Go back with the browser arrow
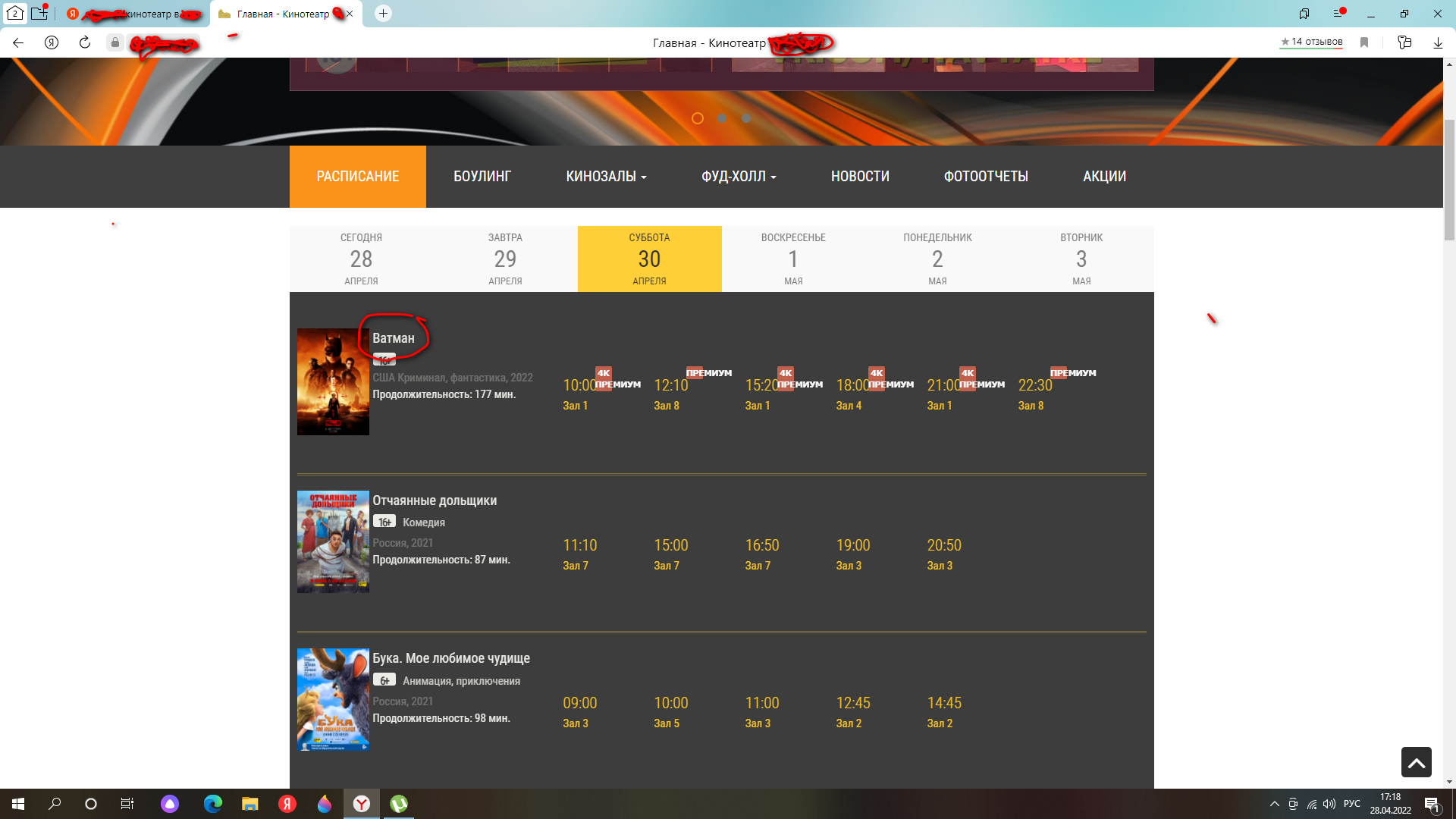Viewport: 1456px width, 819px height. point(18,42)
